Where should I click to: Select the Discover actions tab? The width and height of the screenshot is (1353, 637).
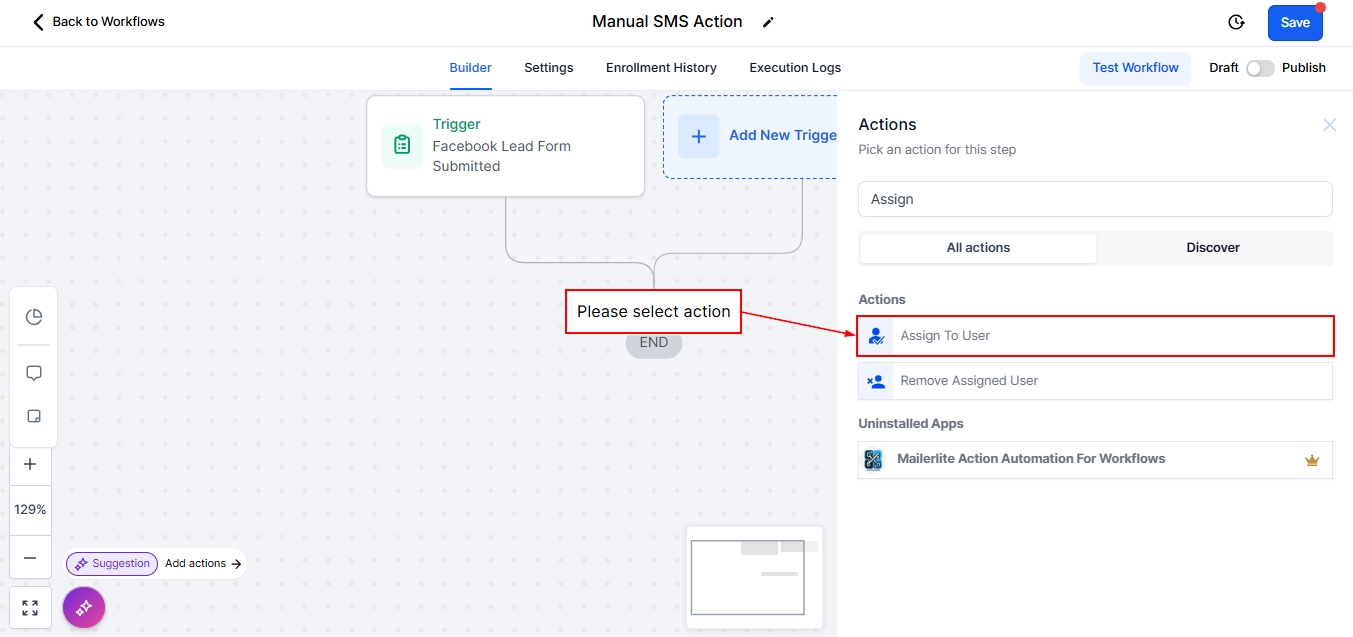coord(1213,248)
